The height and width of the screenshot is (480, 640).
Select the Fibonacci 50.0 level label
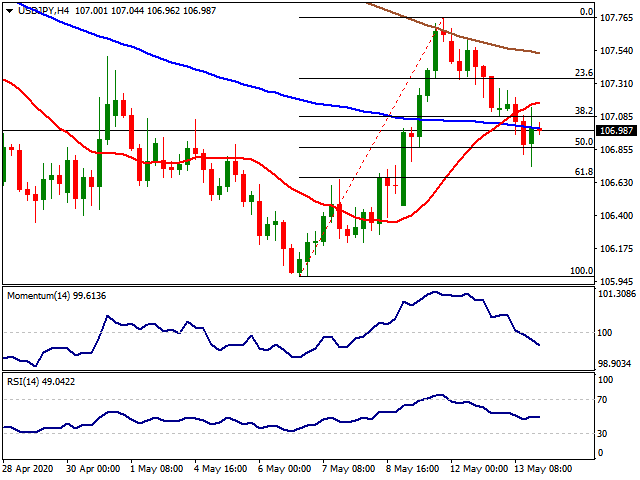[584, 142]
